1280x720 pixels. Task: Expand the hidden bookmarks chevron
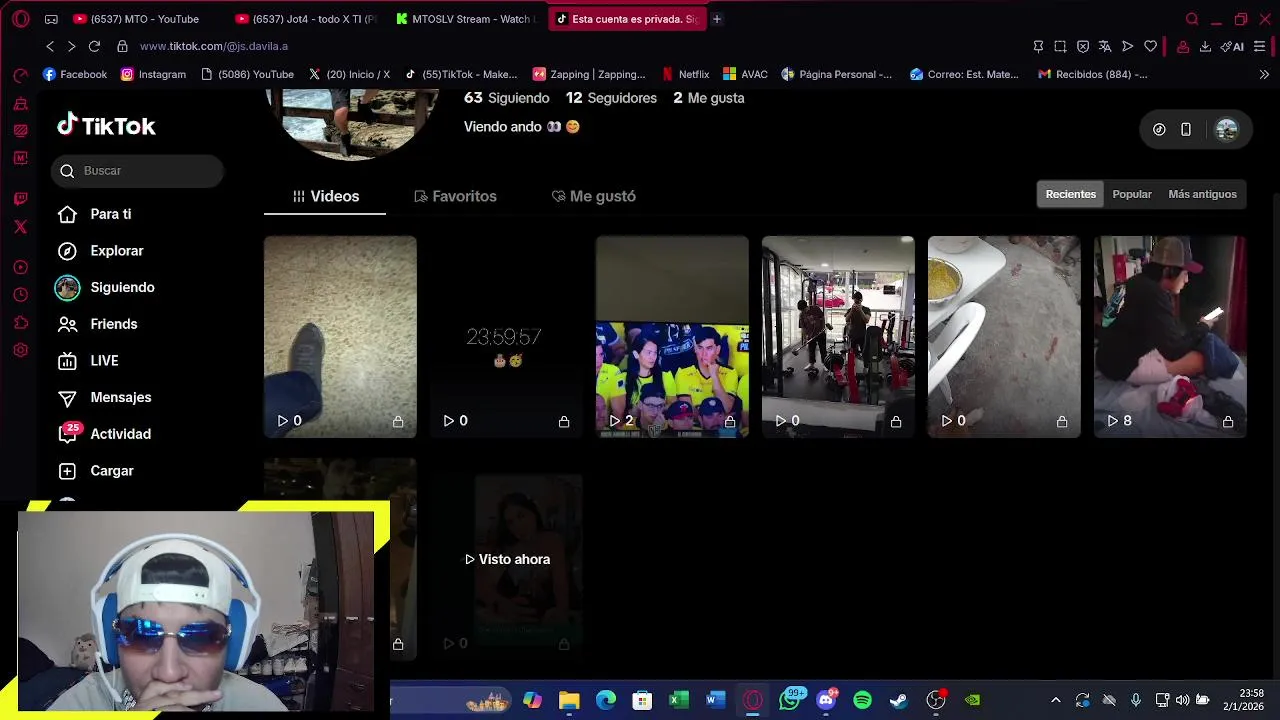pyautogui.click(x=1264, y=74)
